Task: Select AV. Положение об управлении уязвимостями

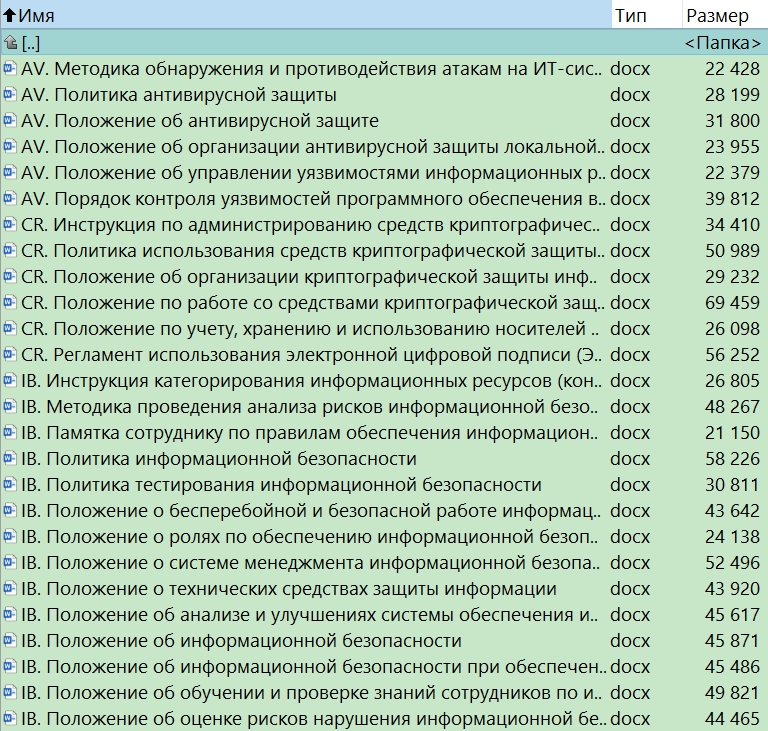Action: click(x=384, y=172)
